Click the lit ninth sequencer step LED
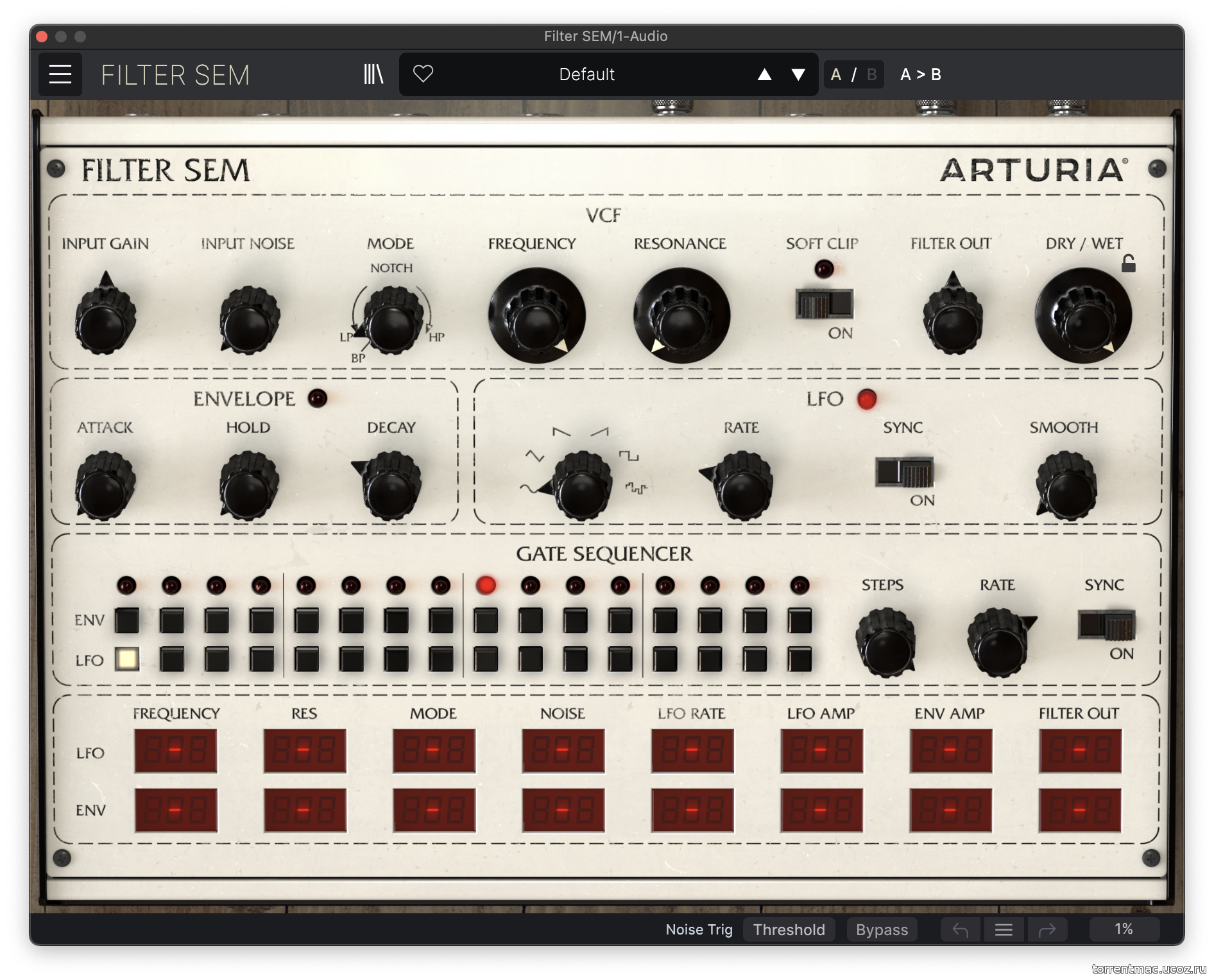 tap(486, 585)
